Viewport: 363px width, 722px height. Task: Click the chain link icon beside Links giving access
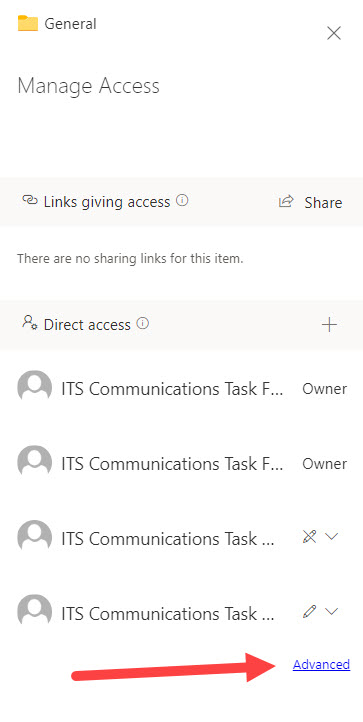coord(30,201)
